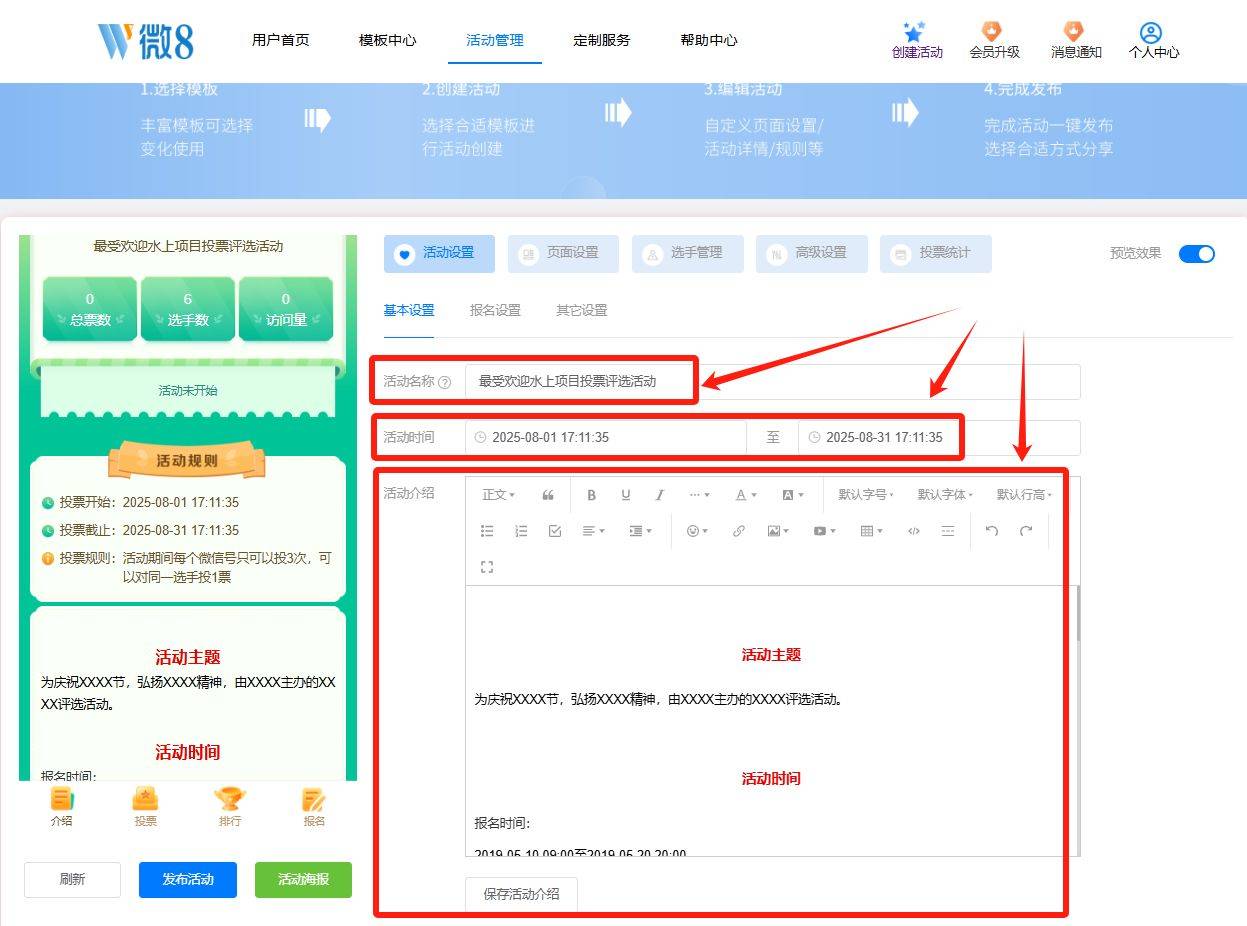
Task: Switch the editor to fullscreen mode
Action: (x=487, y=567)
